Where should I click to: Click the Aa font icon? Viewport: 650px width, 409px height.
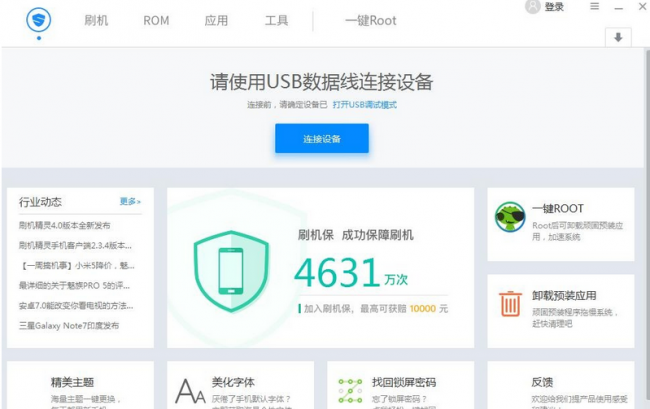[190, 391]
